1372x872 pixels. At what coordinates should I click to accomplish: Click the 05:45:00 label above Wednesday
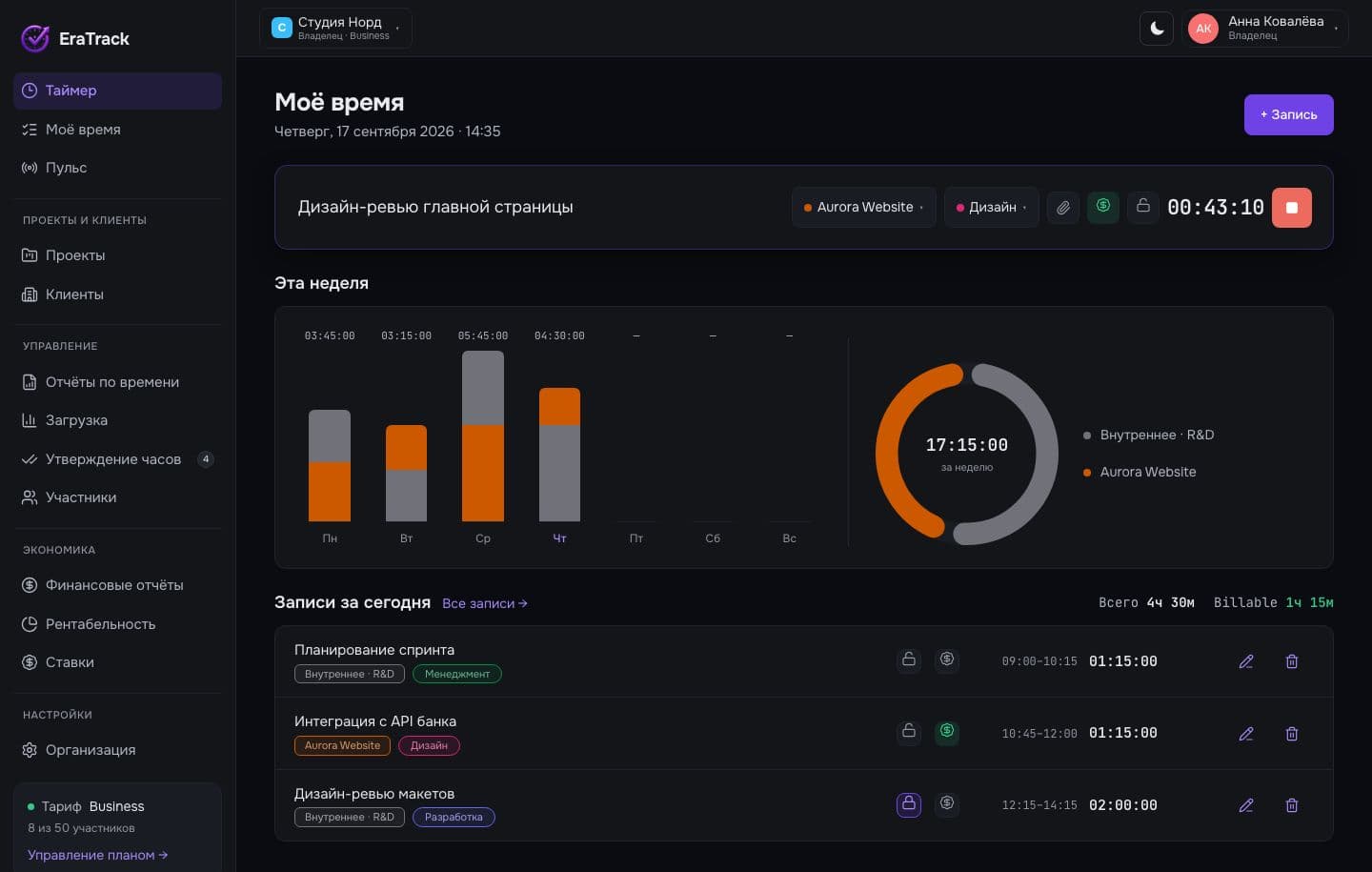tap(483, 335)
